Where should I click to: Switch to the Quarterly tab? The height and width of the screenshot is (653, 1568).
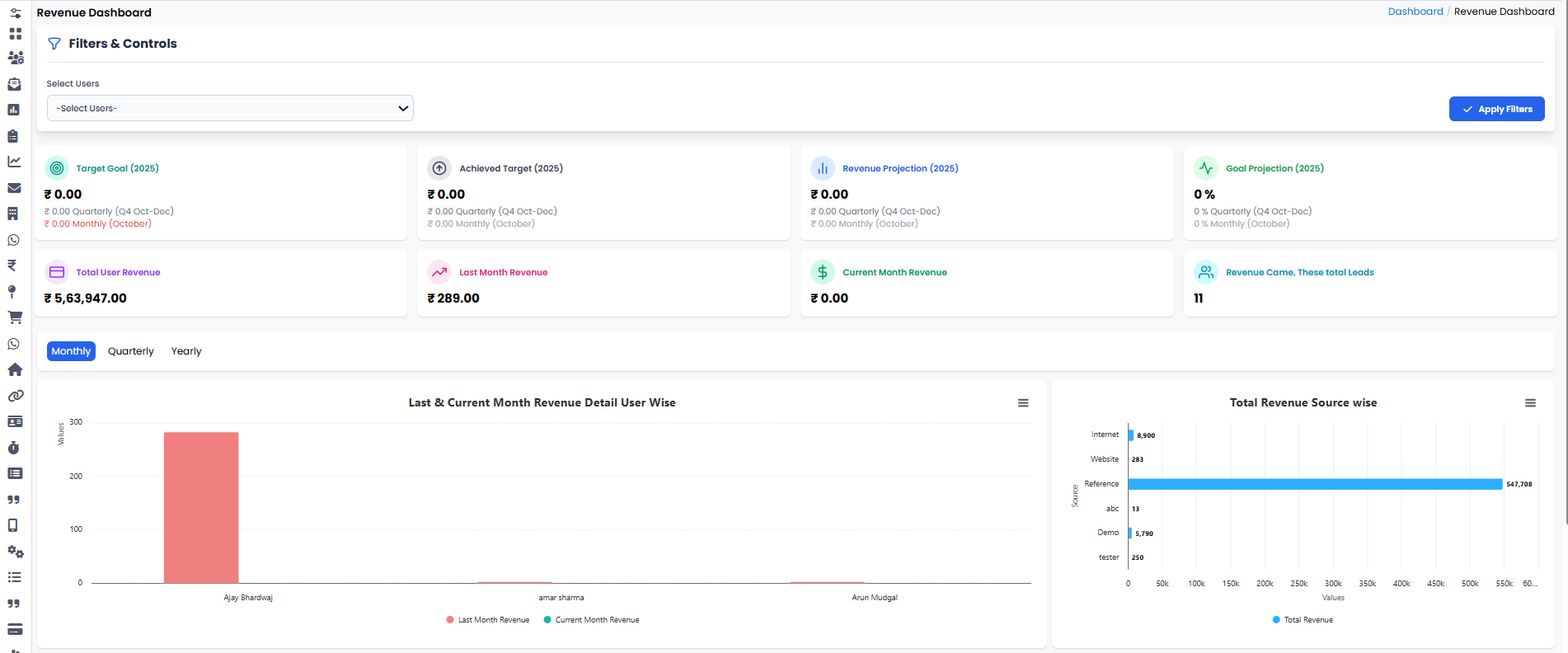(130, 351)
